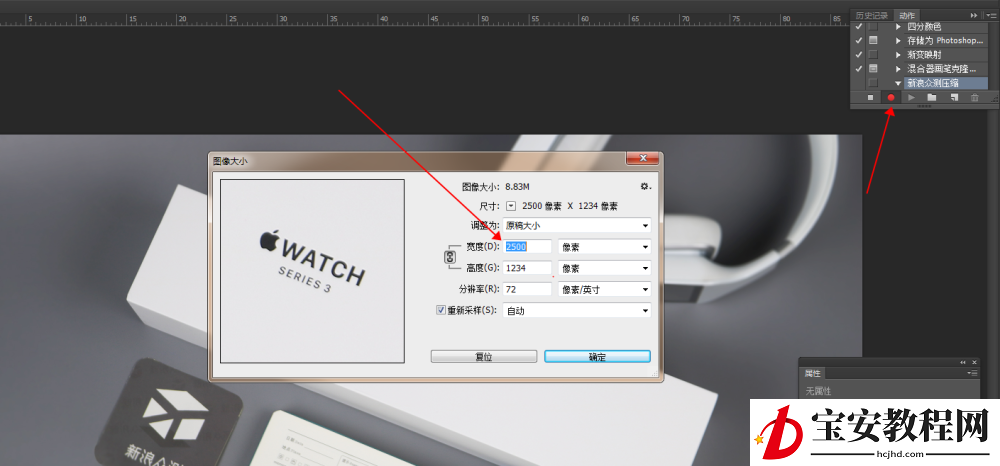
Task: Click the 图像大小 8.83M size text
Action: tap(496, 187)
